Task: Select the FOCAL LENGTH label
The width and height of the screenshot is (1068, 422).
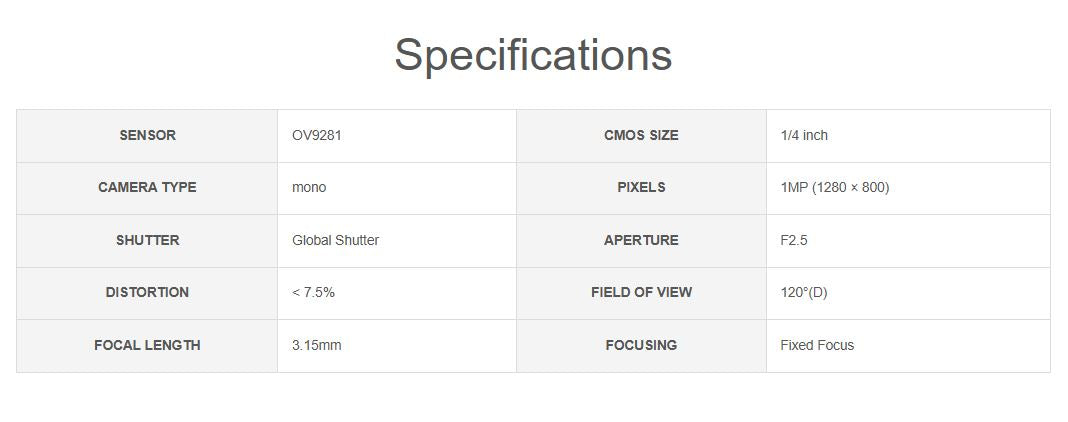Action: coord(147,345)
